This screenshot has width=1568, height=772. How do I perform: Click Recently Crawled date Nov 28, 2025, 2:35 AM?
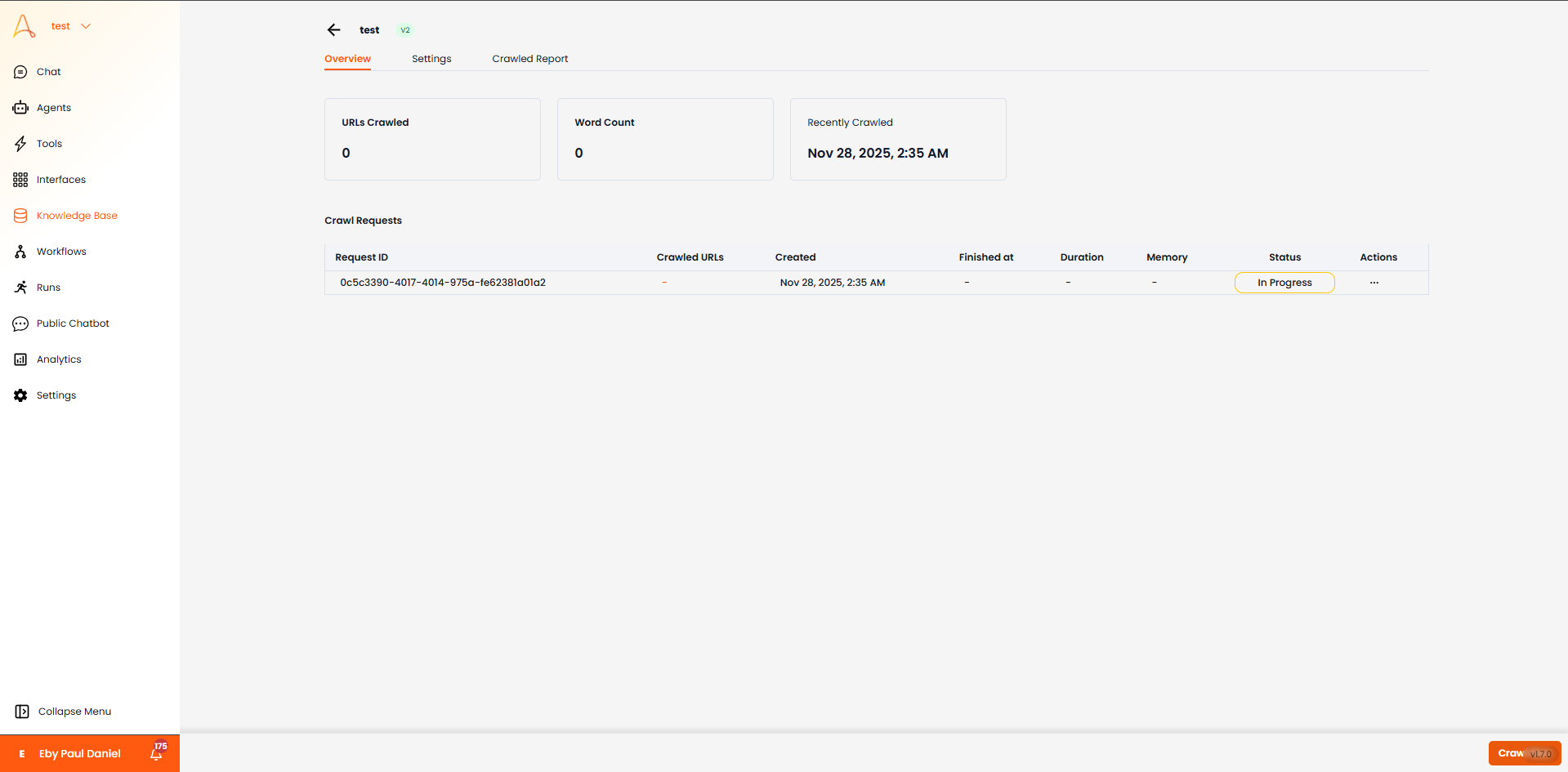tap(878, 154)
